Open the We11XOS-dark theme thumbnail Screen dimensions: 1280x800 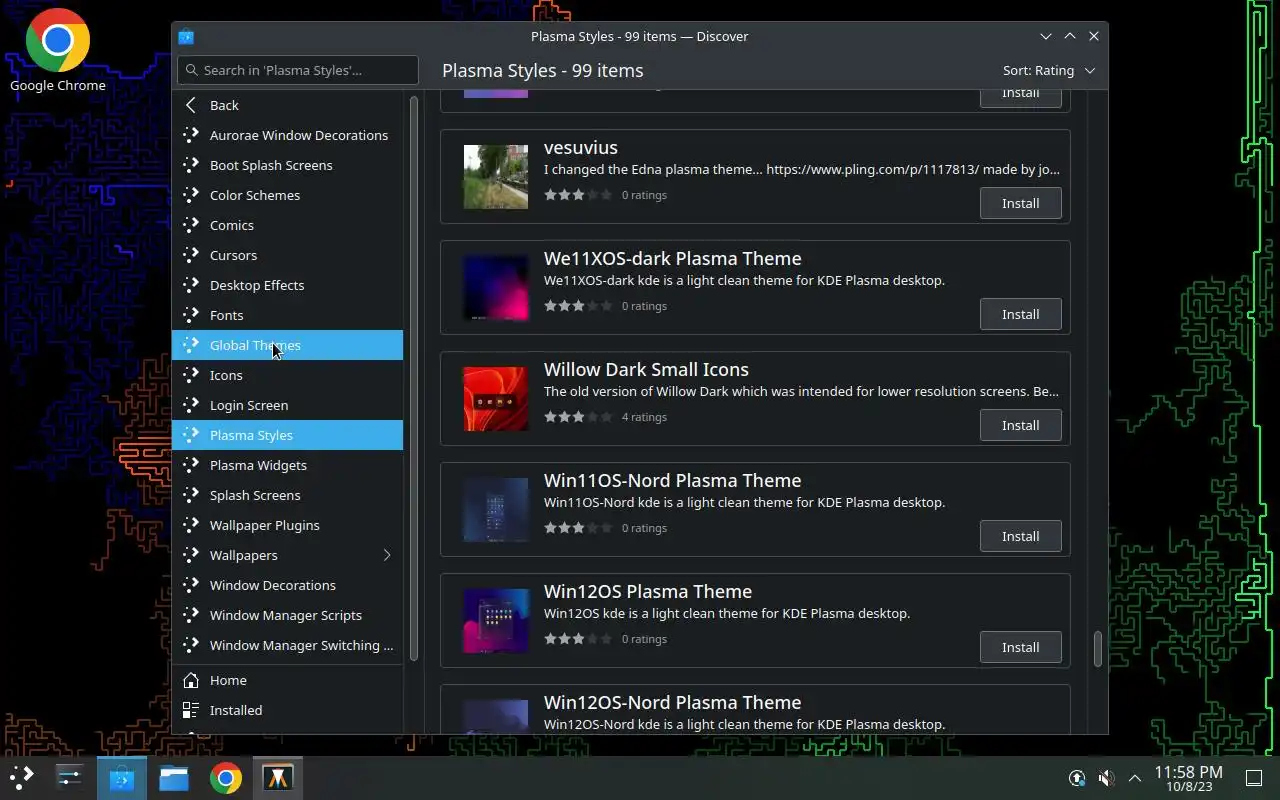click(496, 288)
